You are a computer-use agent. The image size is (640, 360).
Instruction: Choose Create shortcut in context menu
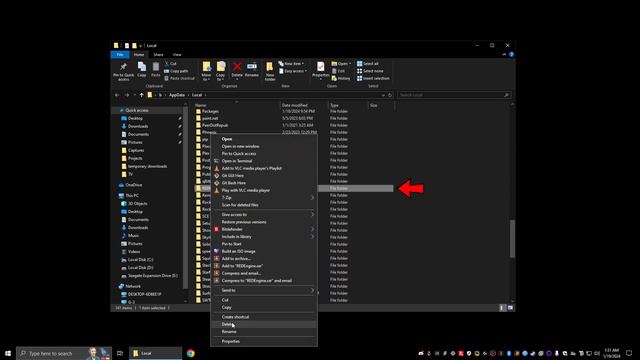264,317
